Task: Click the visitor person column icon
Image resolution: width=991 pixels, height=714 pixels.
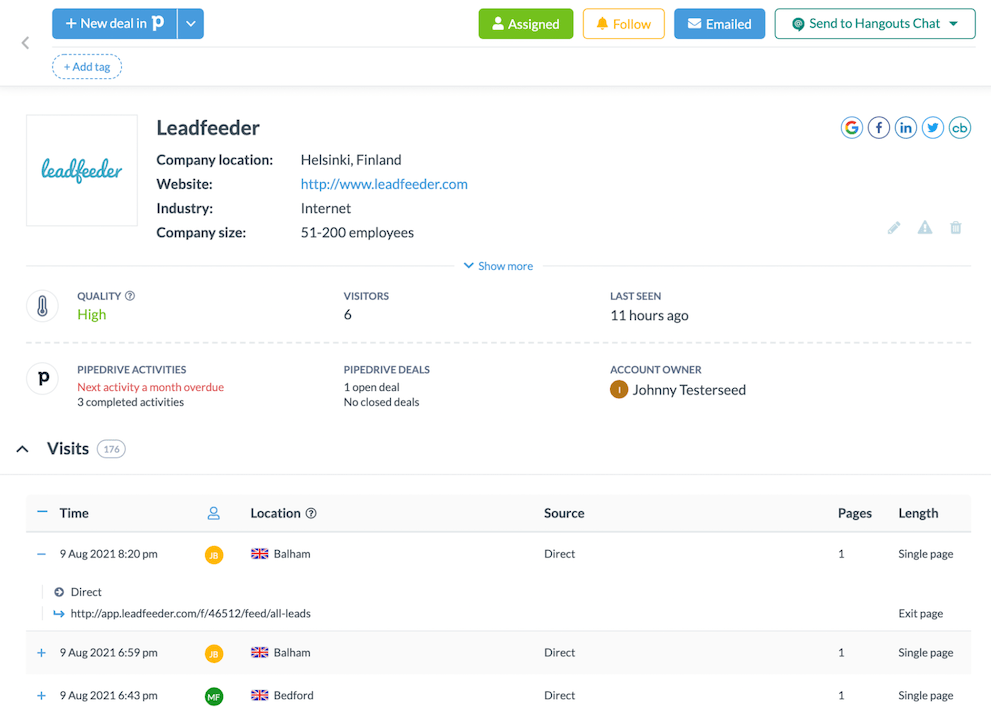Action: pos(214,513)
